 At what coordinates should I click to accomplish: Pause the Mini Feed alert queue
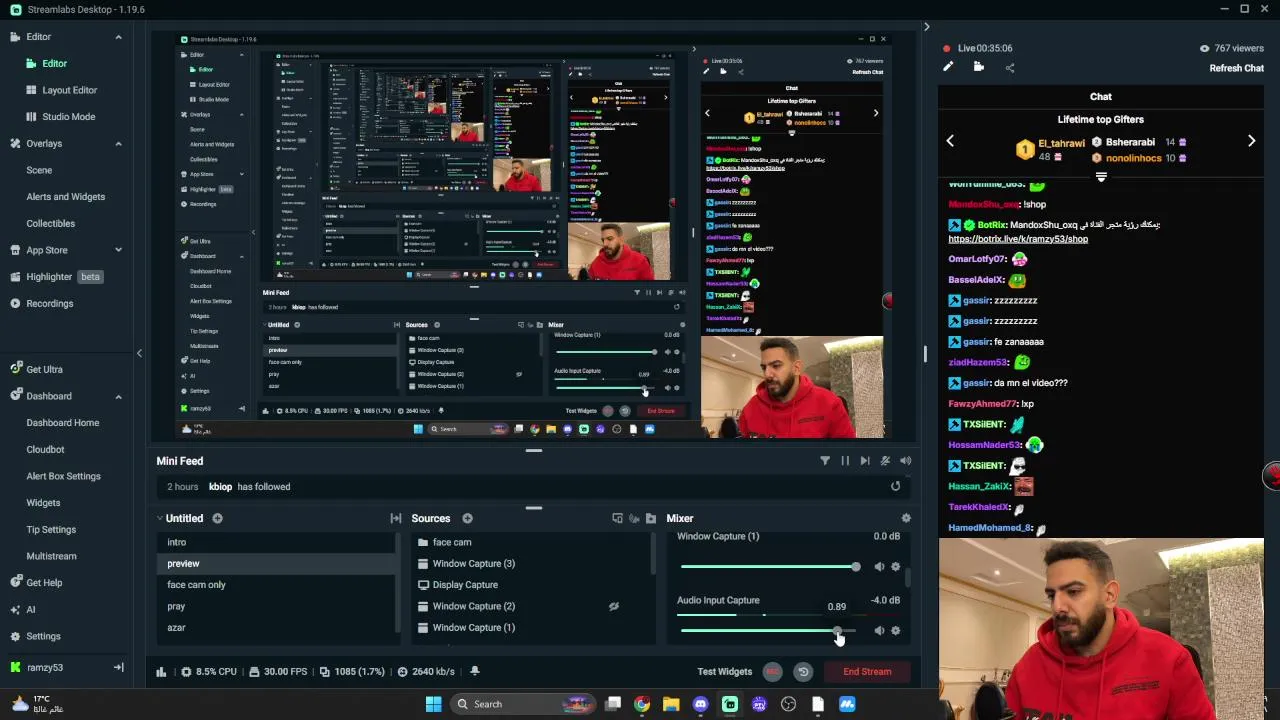tap(845, 461)
